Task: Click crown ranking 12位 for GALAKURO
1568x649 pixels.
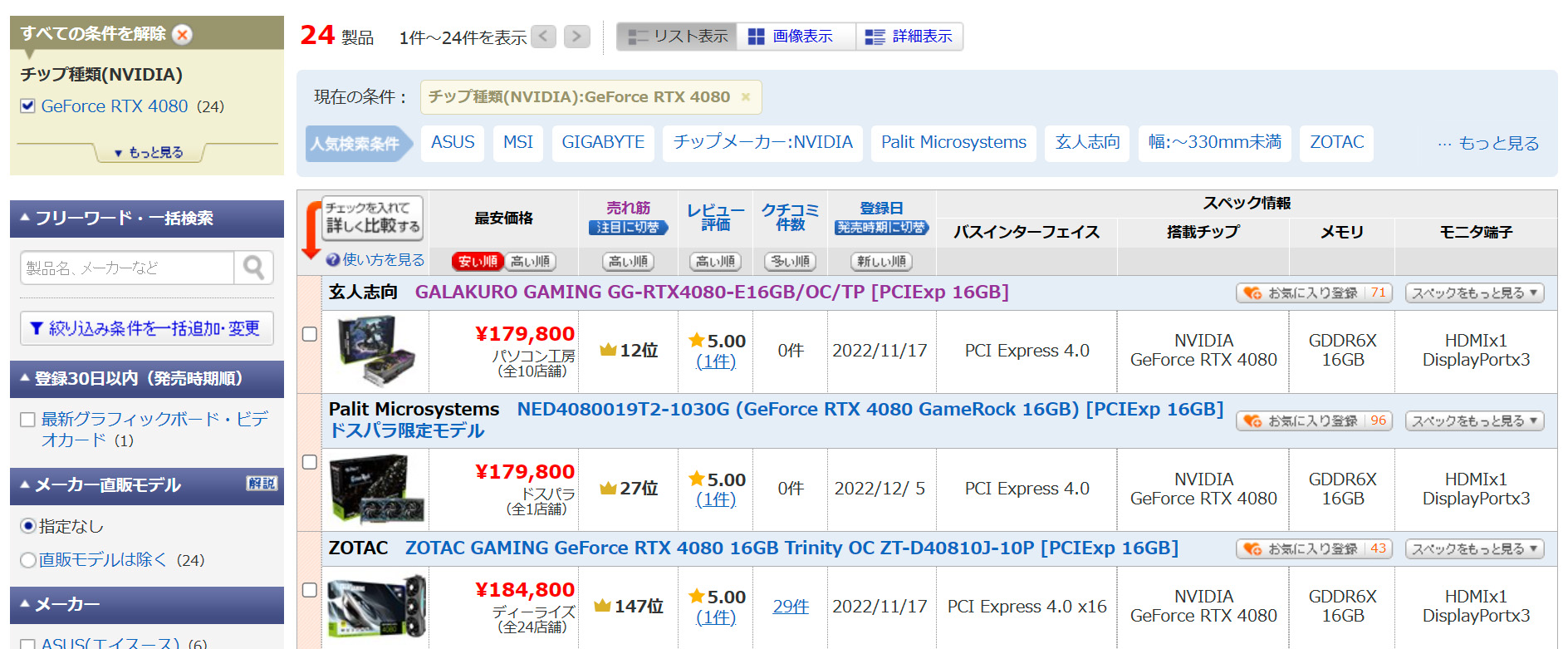Action: 629,351
